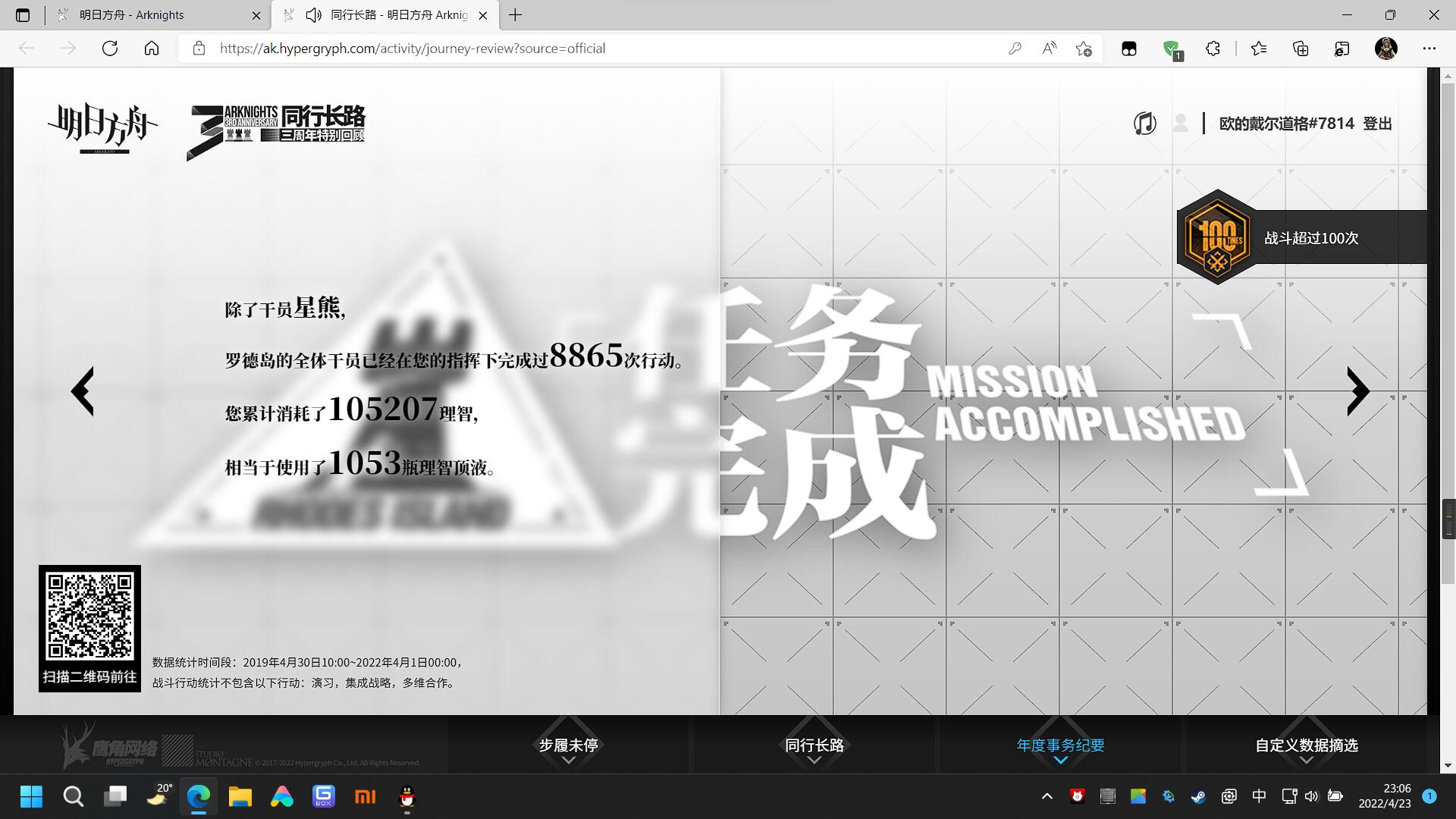
Task: Go to the browser home page
Action: (x=152, y=49)
